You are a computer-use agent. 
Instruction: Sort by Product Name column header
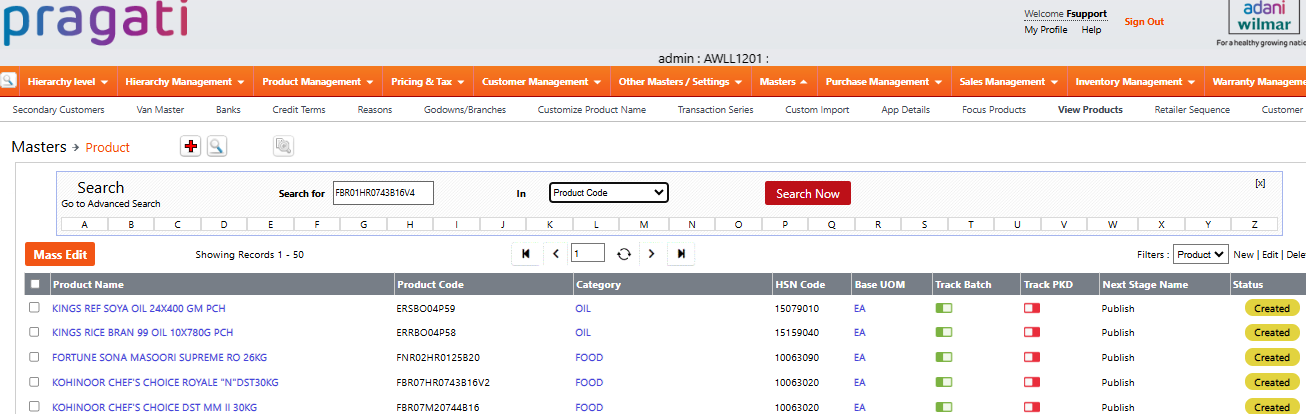tap(88, 284)
